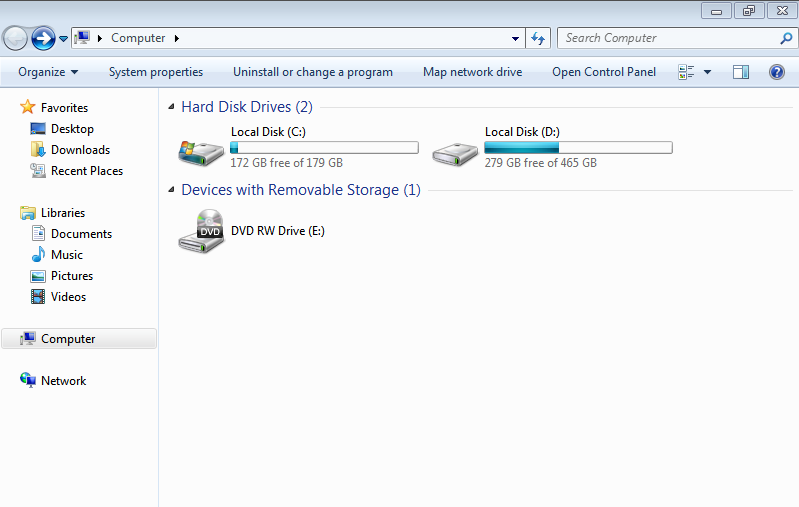The width and height of the screenshot is (799, 507).
Task: Click Devices with Removable Storage (1) heading
Action: pyautogui.click(x=301, y=190)
